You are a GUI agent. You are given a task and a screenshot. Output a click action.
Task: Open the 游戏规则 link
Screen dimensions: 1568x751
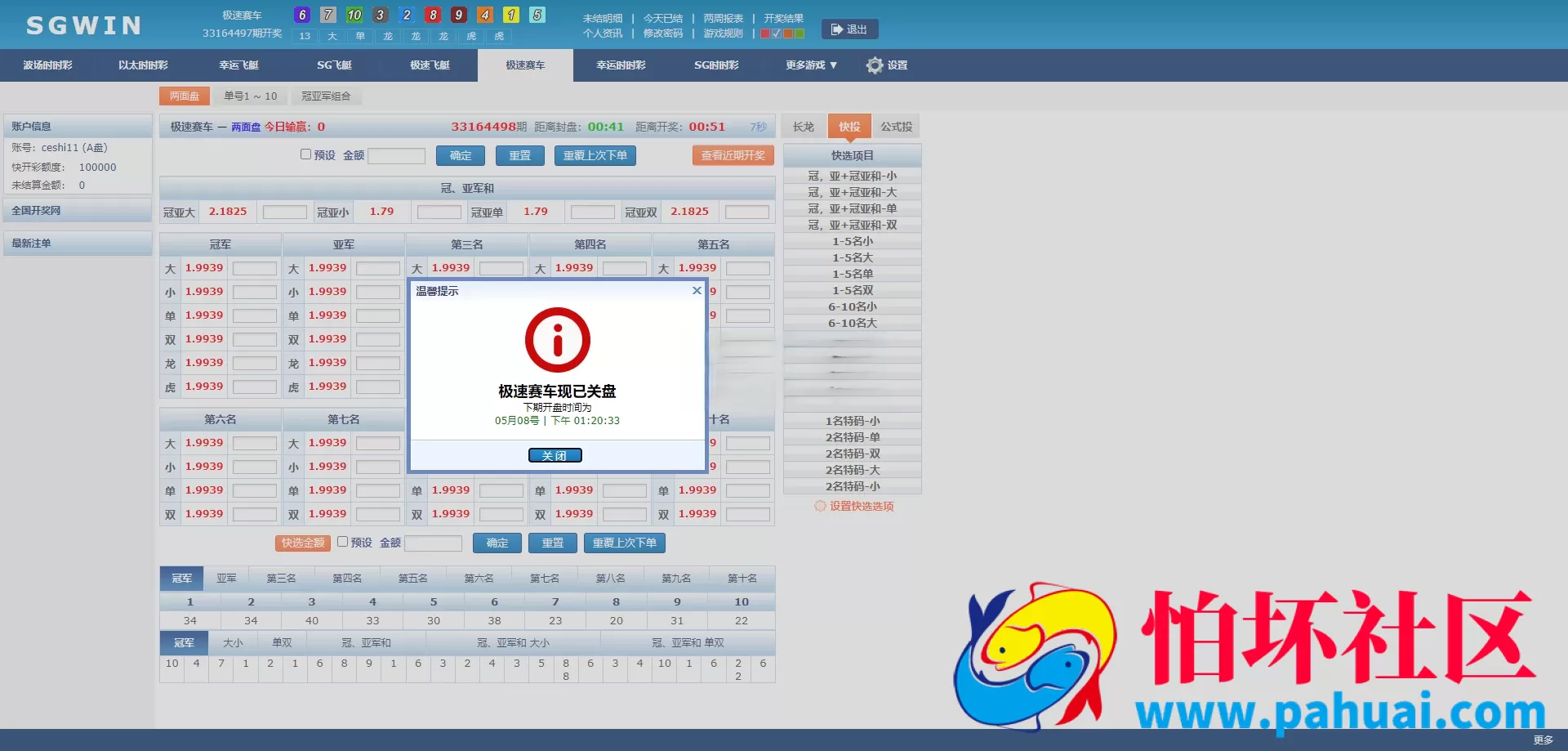point(724,34)
